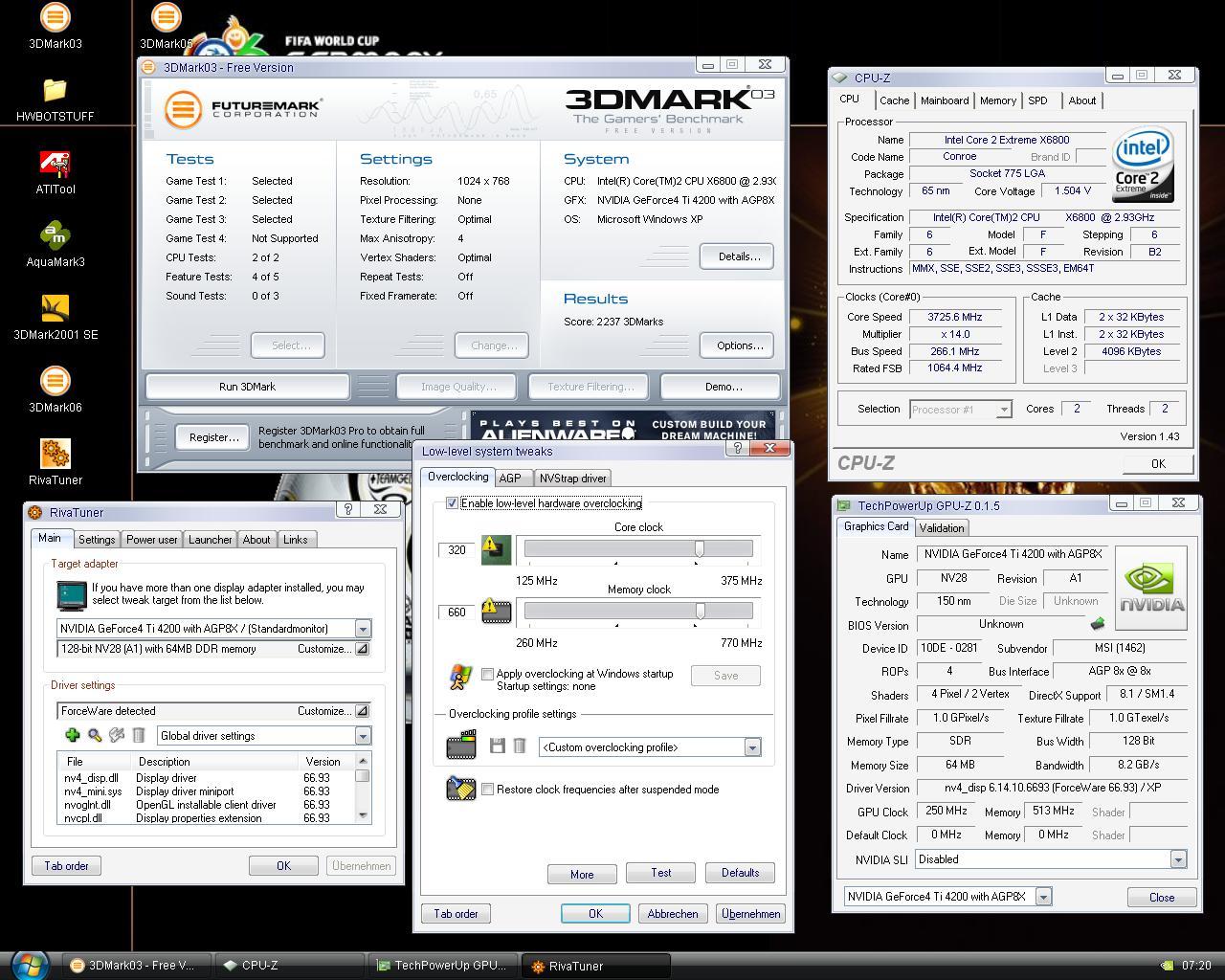Click the GPU-Z BIOS save chip icon
This screenshot has height=980, width=1225.
tap(1098, 625)
